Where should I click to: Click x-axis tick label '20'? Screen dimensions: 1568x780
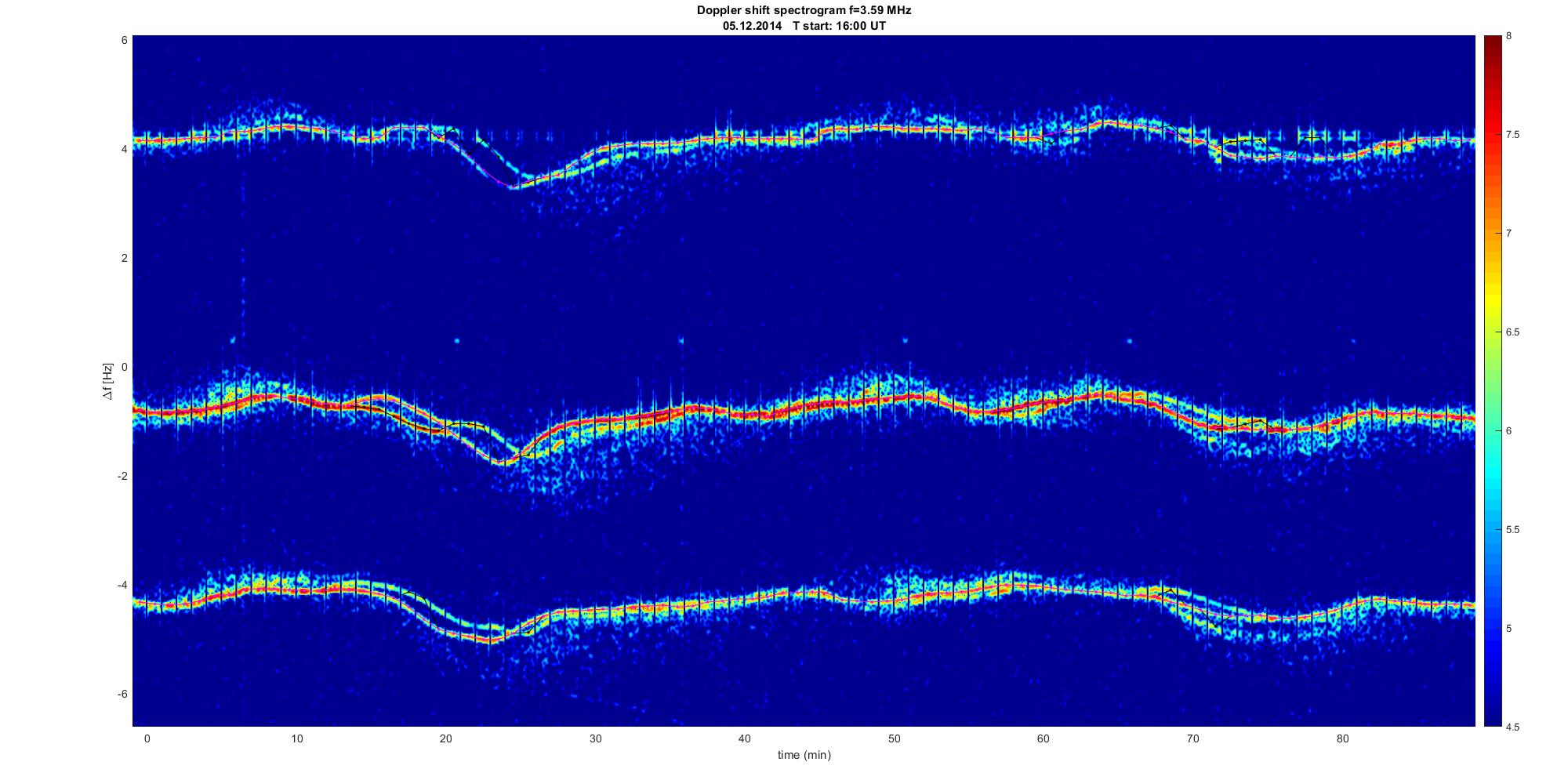coord(445,738)
